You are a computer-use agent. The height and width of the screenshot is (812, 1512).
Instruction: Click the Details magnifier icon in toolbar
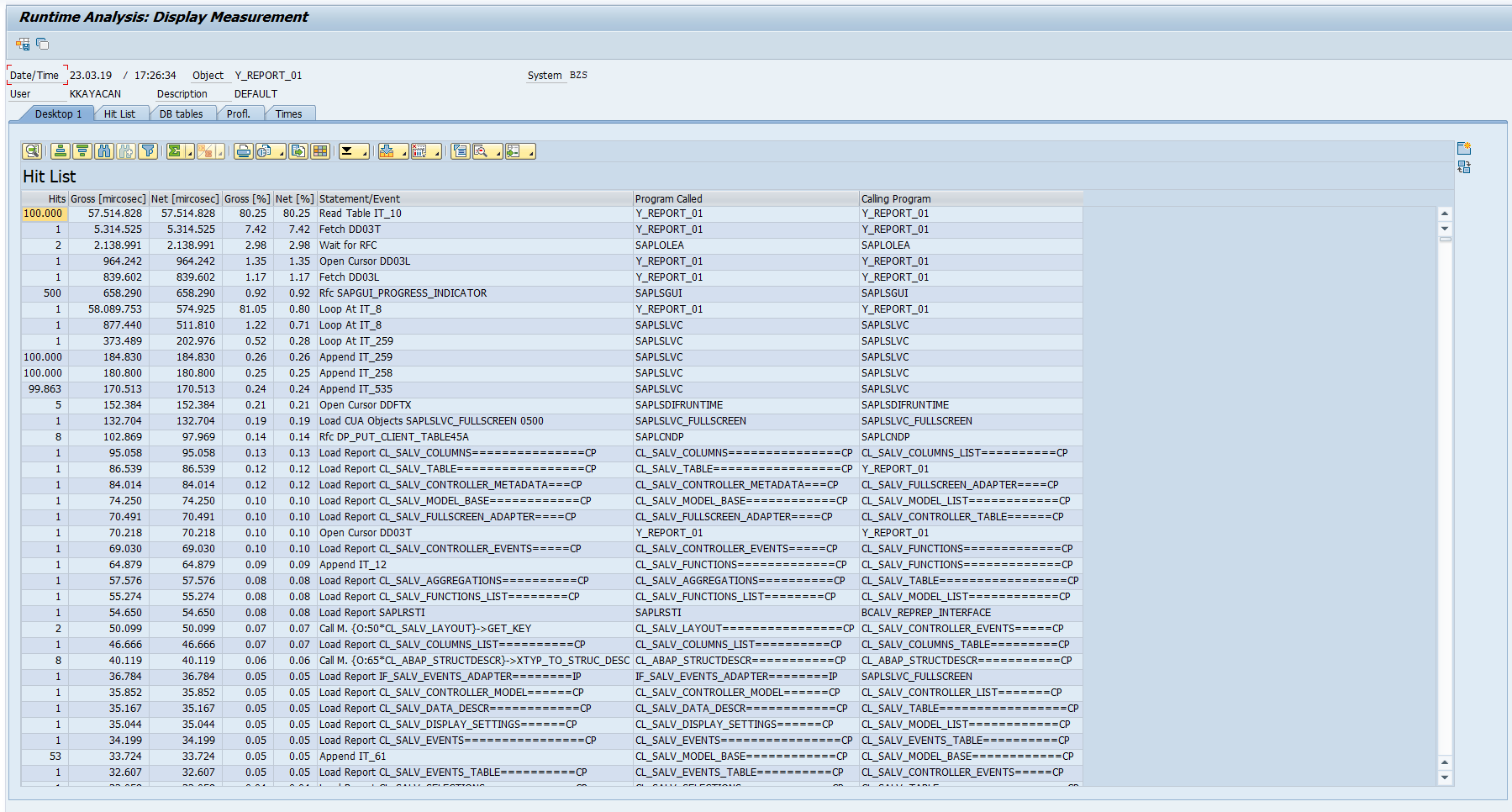[32, 151]
